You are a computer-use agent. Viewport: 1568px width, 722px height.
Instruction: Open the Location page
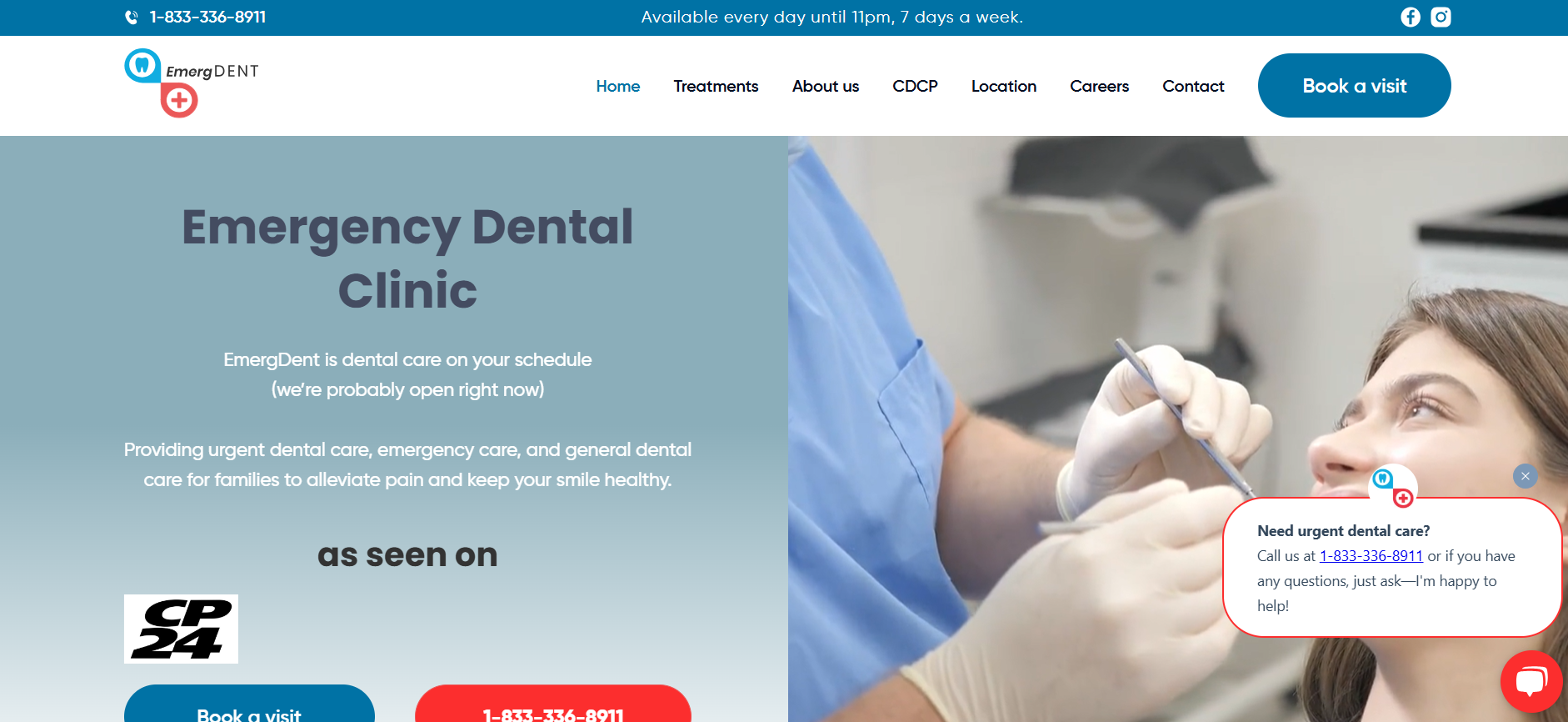coord(1004,86)
